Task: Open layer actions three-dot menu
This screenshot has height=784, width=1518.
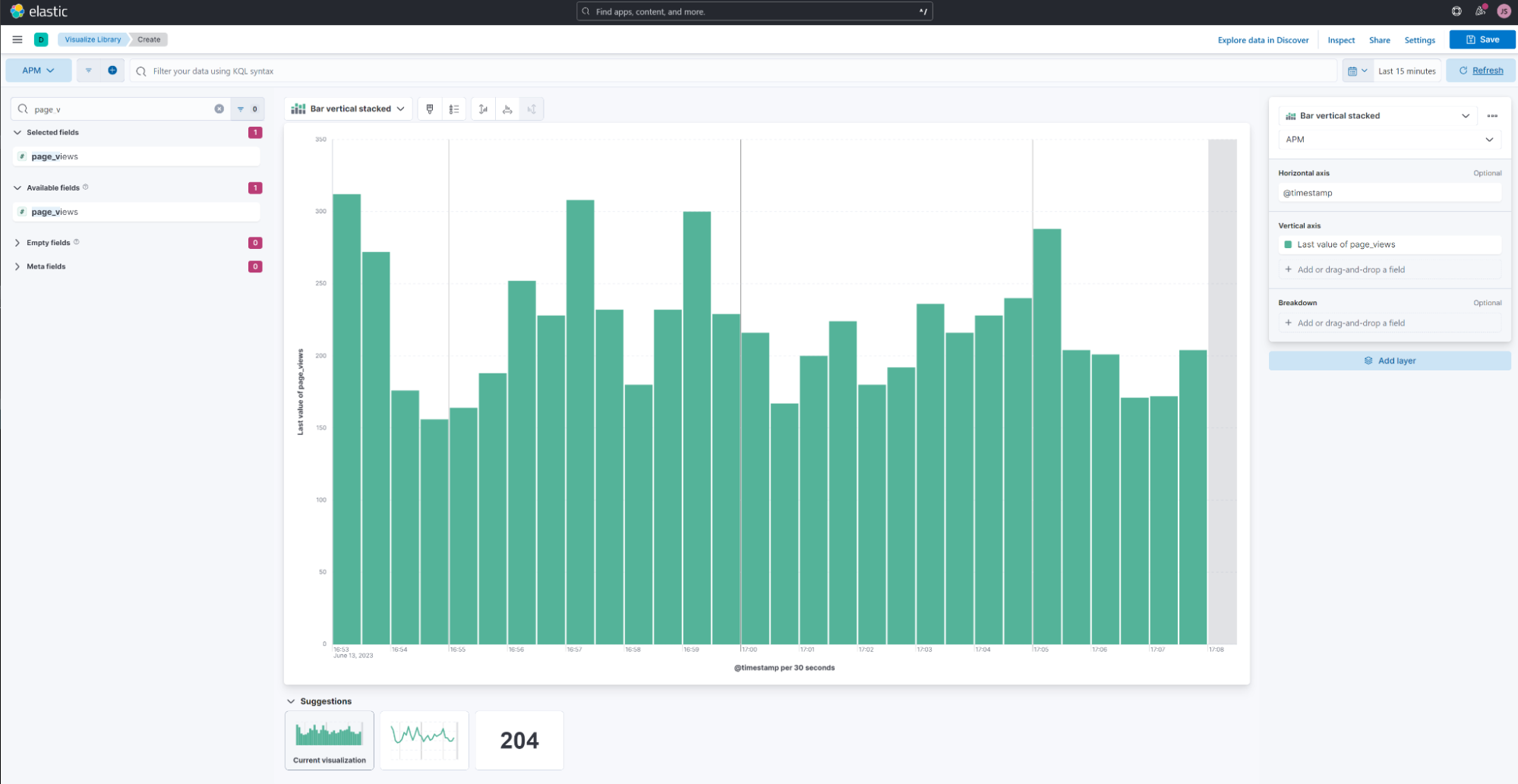Action: click(x=1492, y=116)
